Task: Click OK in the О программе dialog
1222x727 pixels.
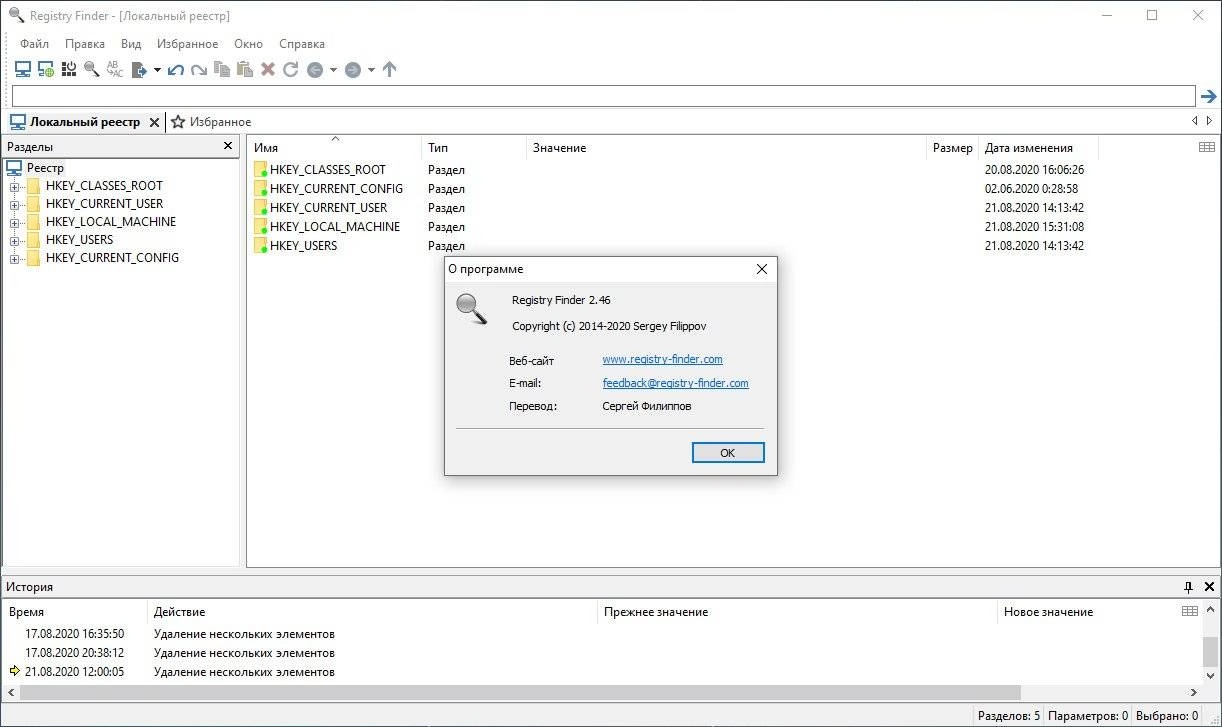Action: click(x=728, y=453)
